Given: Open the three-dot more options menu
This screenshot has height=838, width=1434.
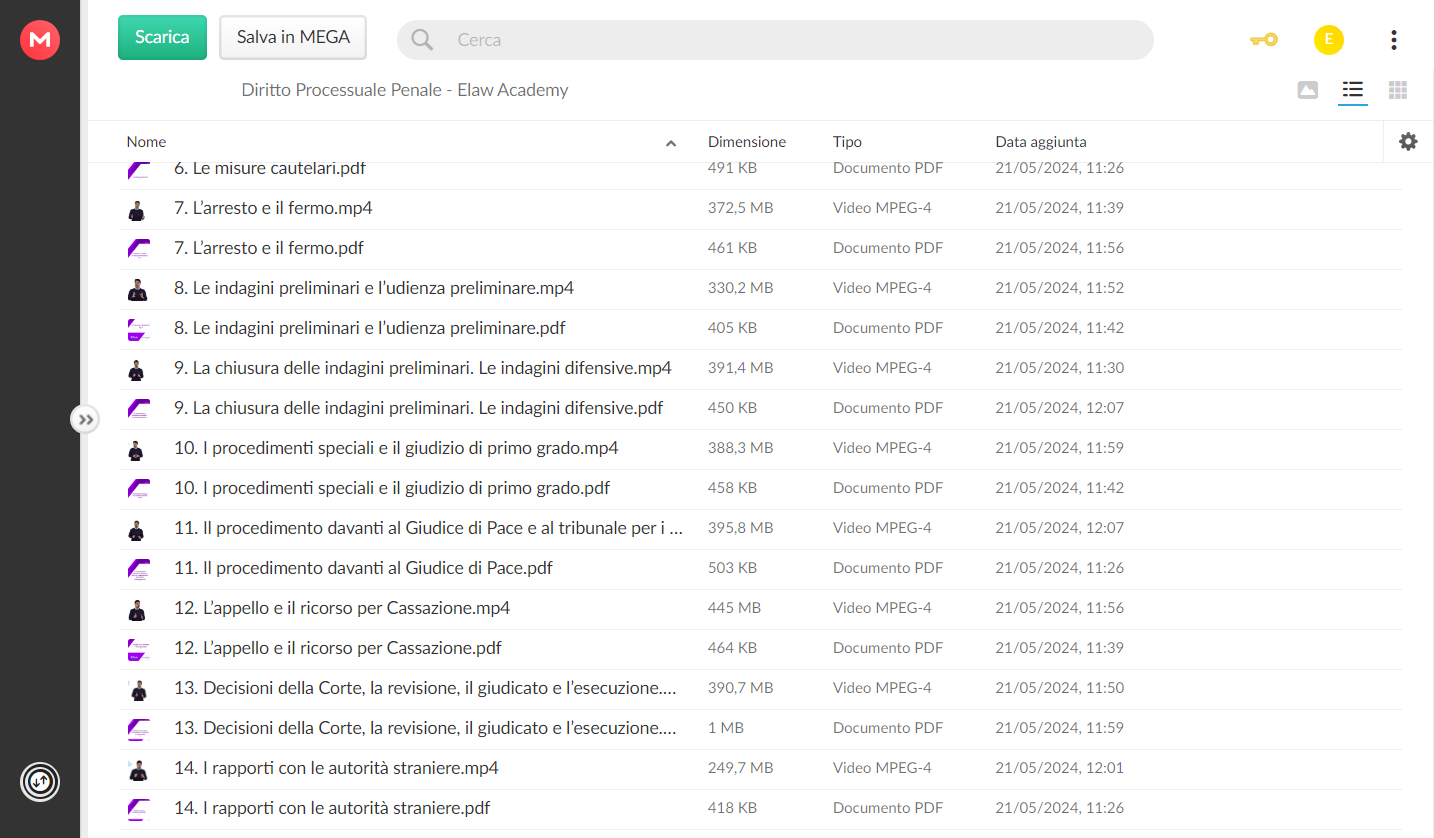Looking at the screenshot, I should [1394, 40].
